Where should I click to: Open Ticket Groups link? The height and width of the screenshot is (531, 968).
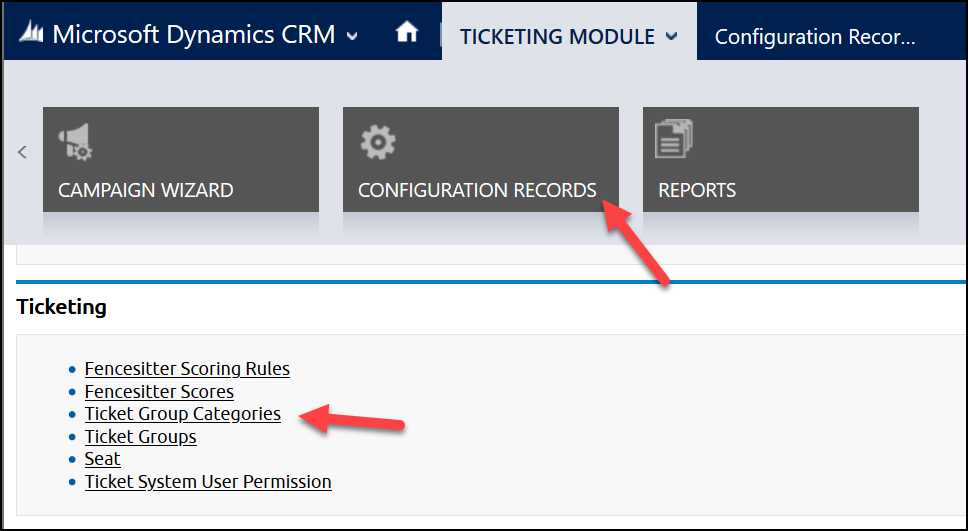pyautogui.click(x=141, y=437)
